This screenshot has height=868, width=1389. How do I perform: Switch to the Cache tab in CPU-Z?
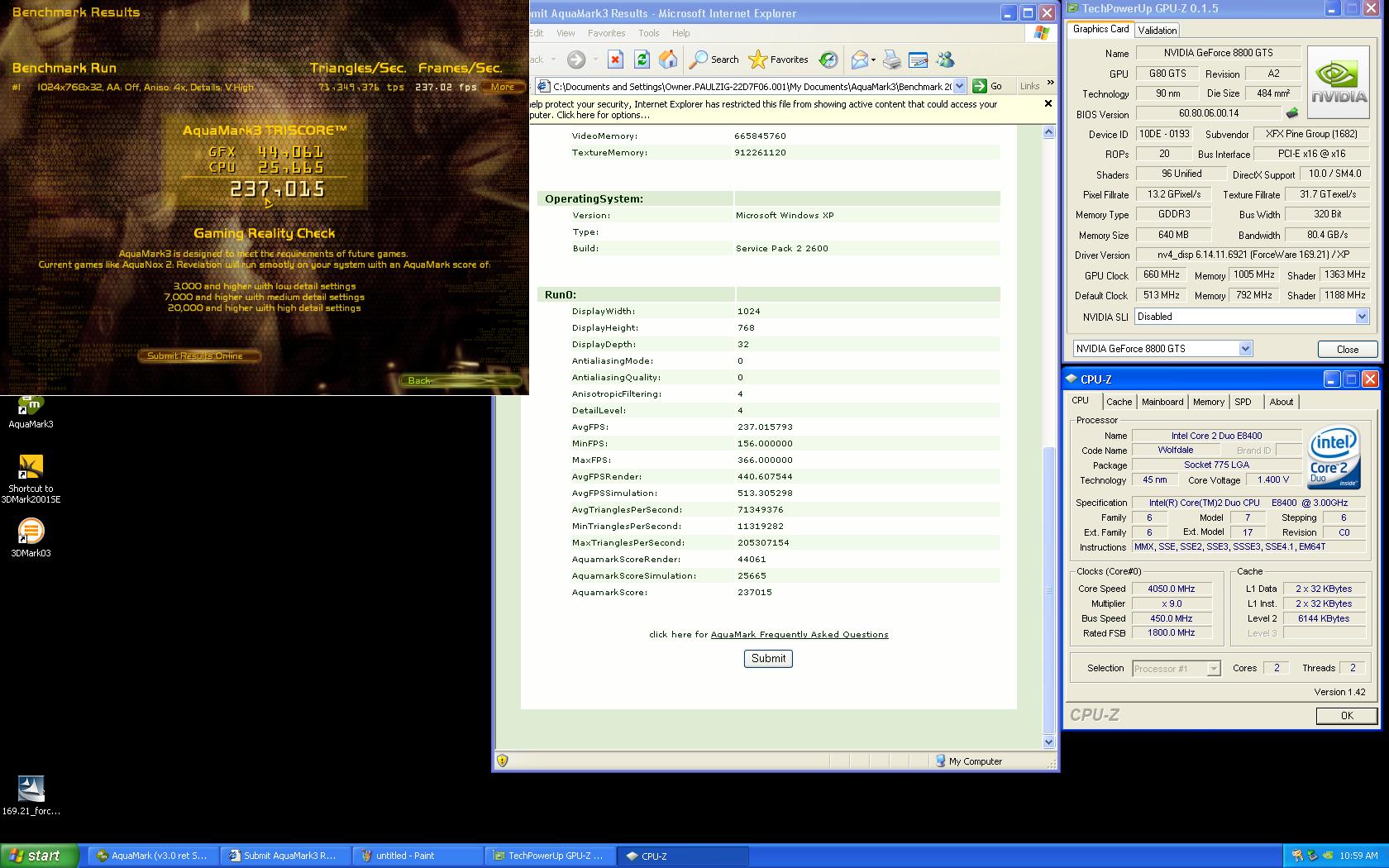point(1119,402)
